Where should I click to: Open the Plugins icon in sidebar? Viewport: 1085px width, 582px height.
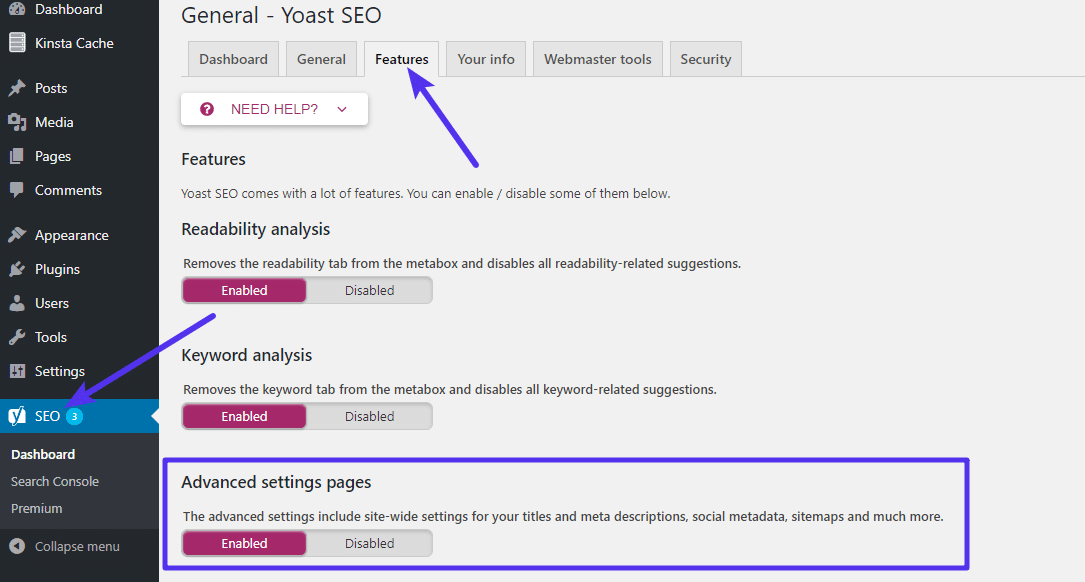(x=15, y=268)
